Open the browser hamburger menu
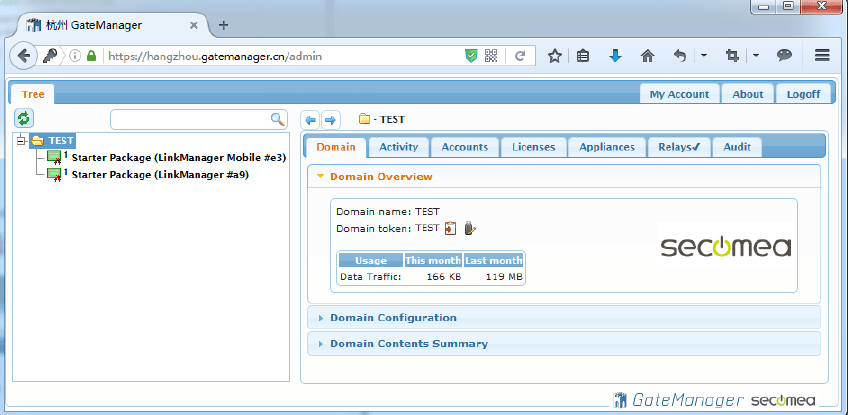 822,56
